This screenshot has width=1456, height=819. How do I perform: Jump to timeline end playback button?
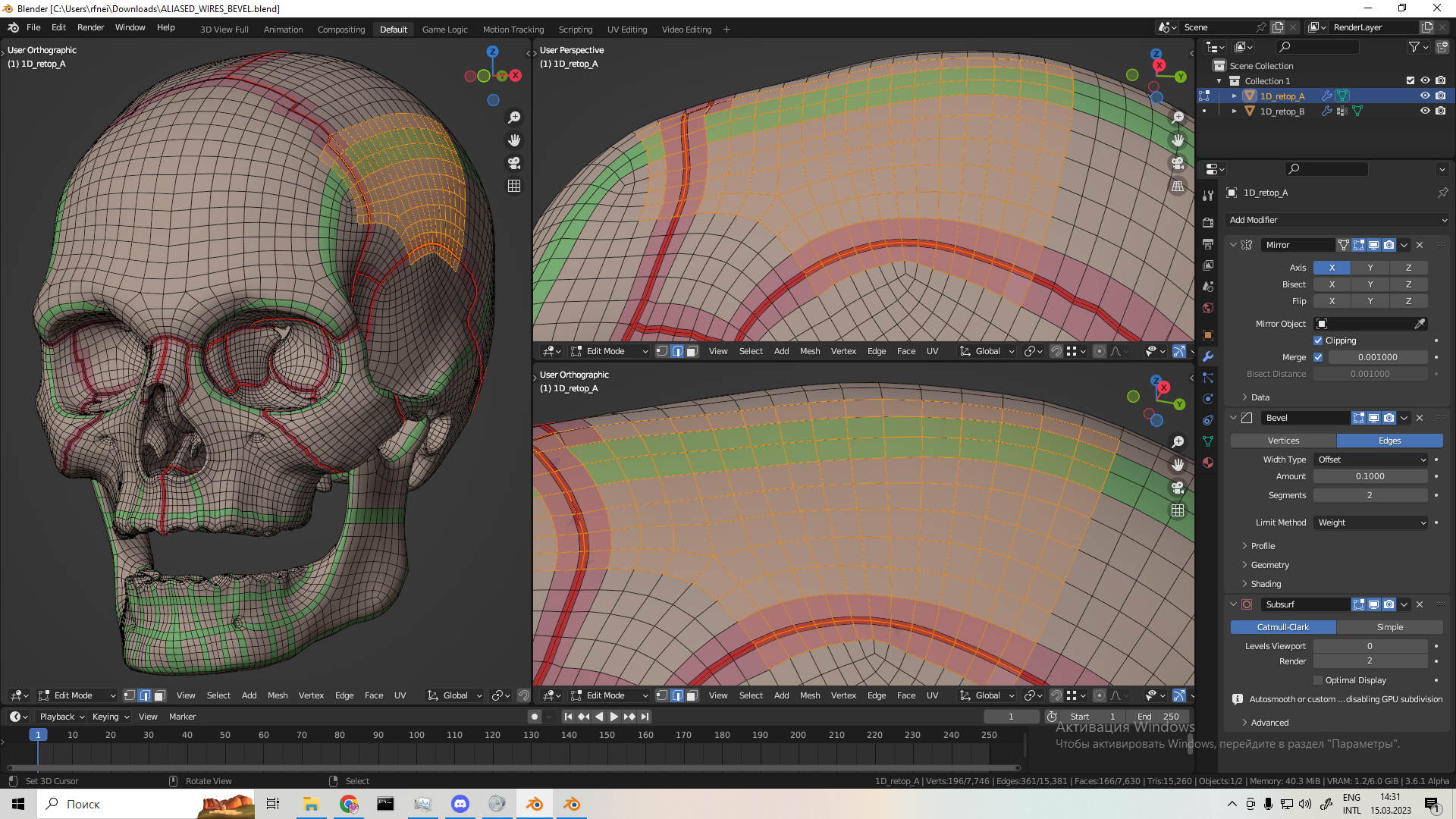tap(645, 717)
